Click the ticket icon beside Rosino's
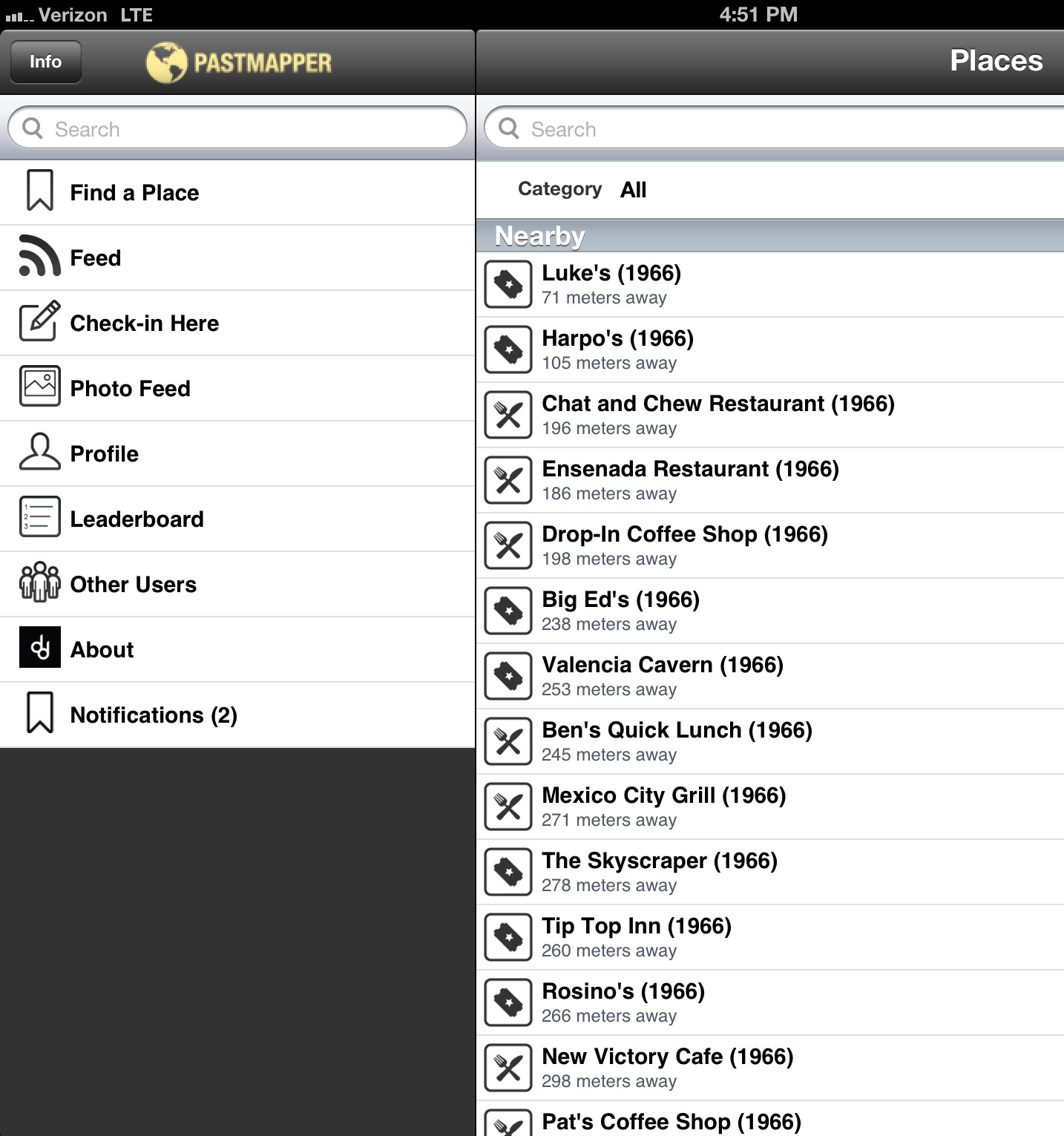1064x1136 pixels. pyautogui.click(x=508, y=1002)
